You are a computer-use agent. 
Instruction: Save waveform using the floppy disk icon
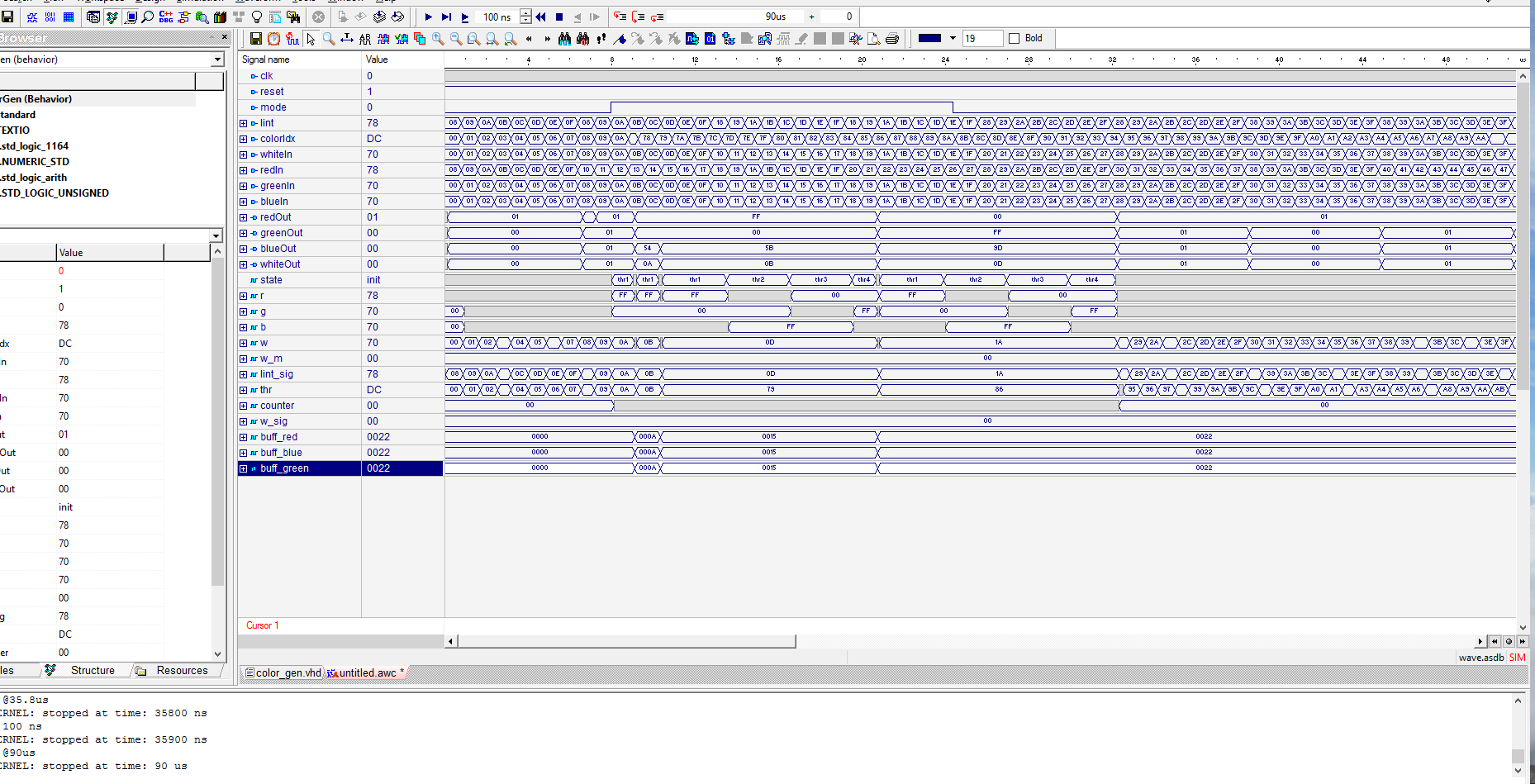[256, 39]
